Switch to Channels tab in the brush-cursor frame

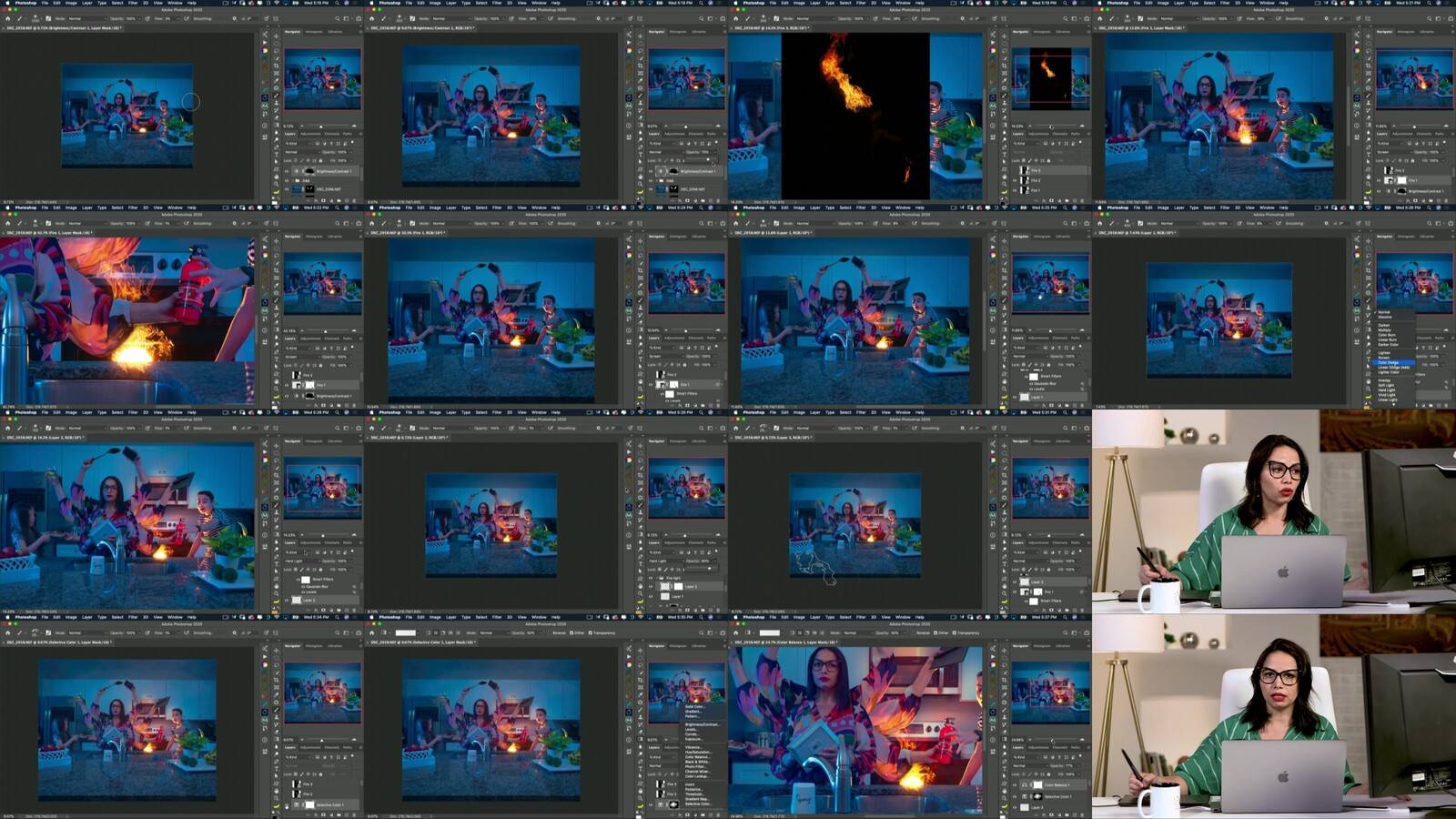click(332, 134)
